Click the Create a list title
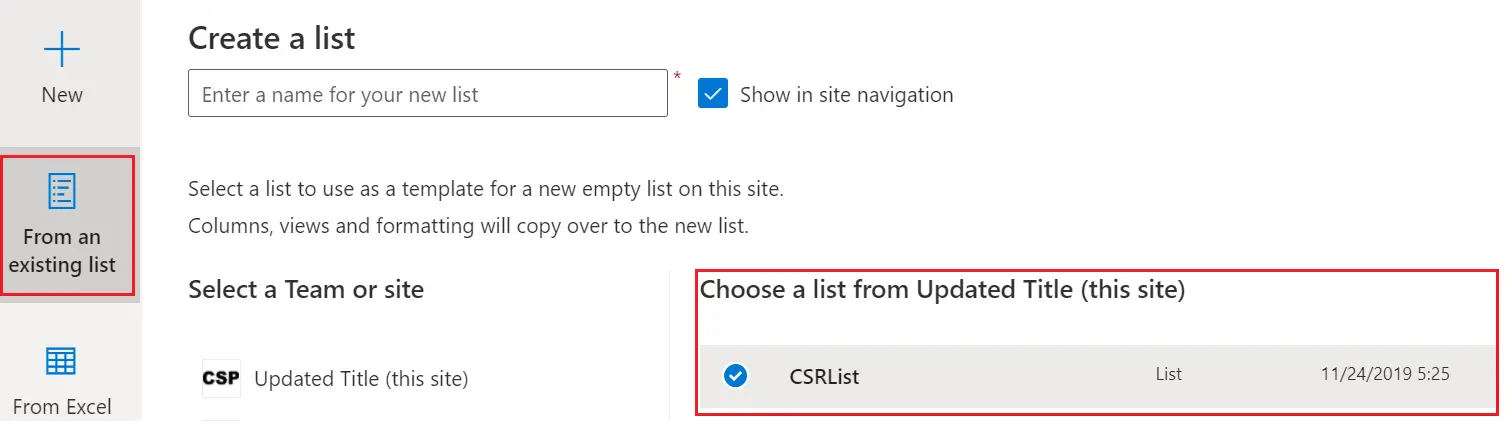Screen dimensions: 1512x424 [272, 39]
